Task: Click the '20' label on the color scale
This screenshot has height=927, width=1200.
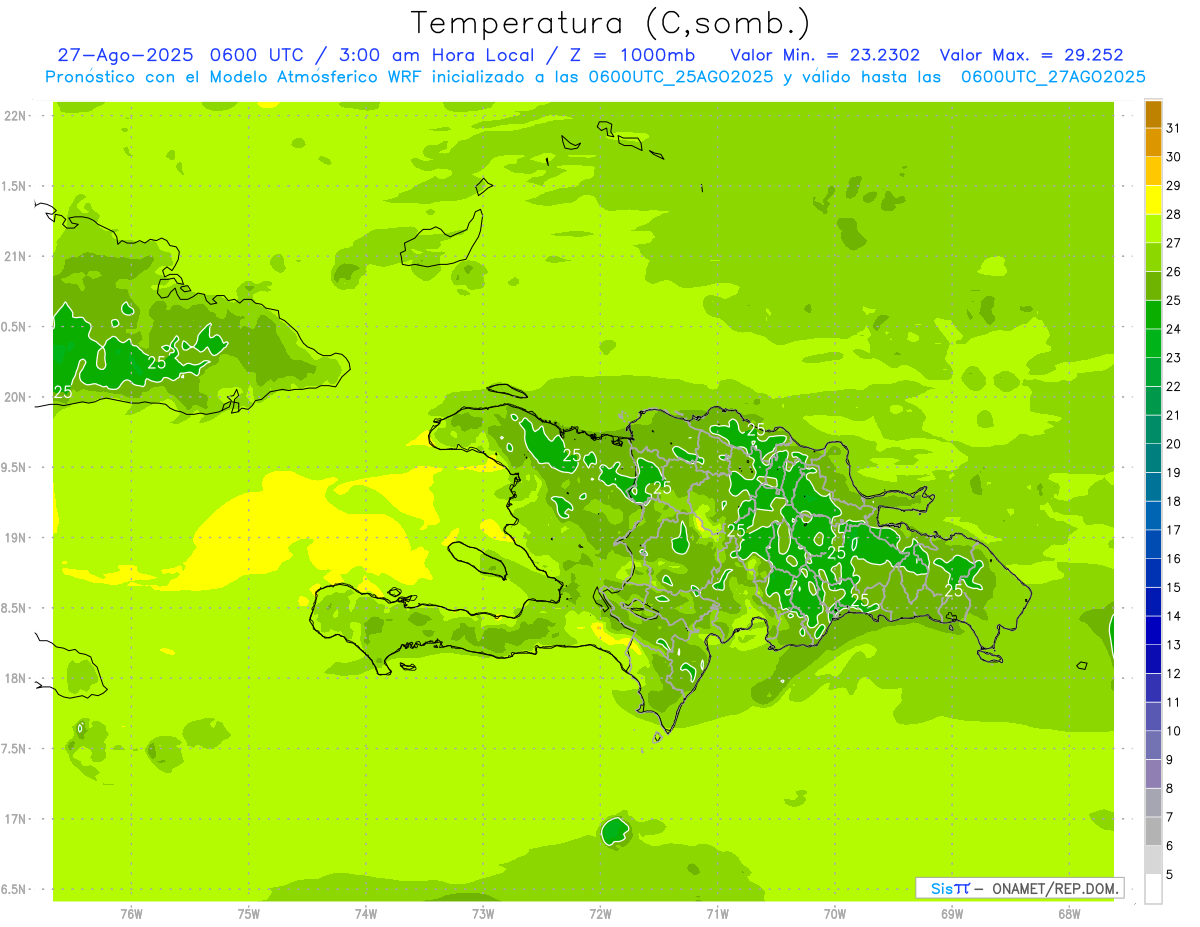Action: 1174,444
